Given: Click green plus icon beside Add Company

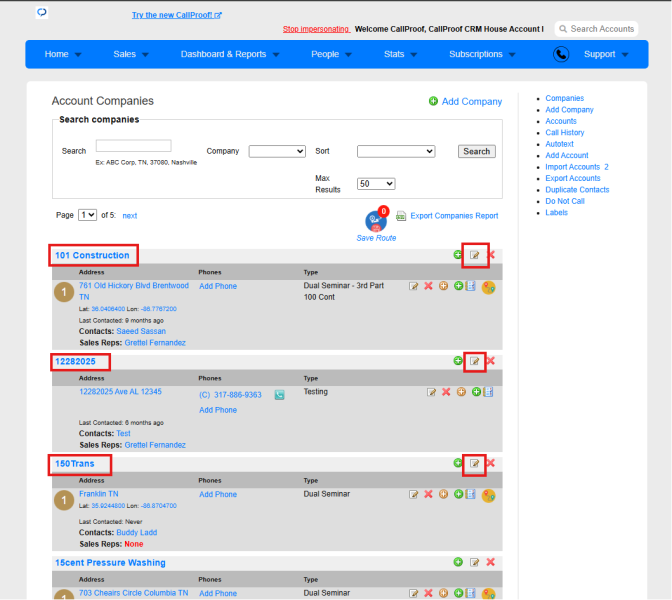Looking at the screenshot, I should [x=433, y=101].
